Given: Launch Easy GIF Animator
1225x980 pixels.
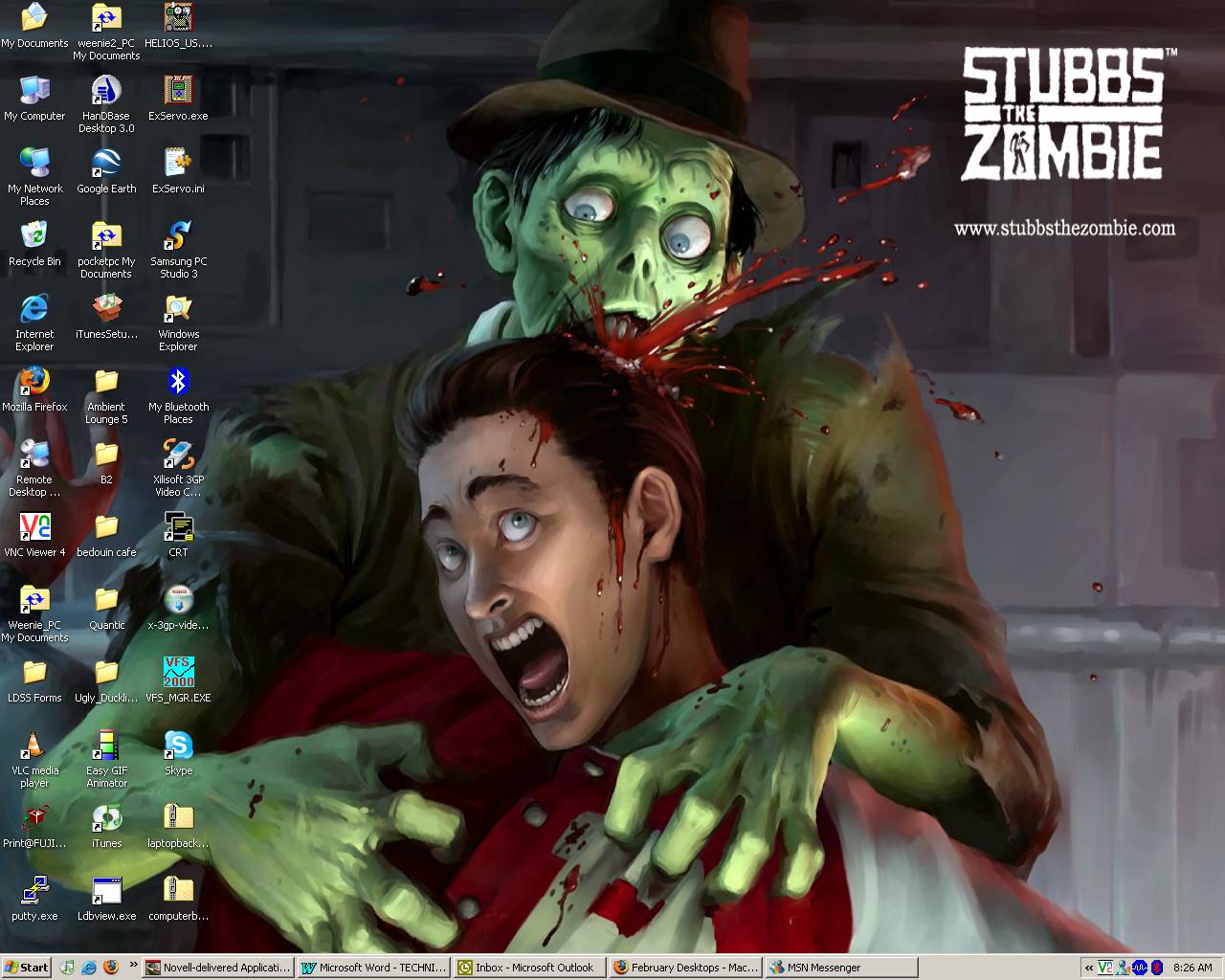Looking at the screenshot, I should tap(106, 759).
